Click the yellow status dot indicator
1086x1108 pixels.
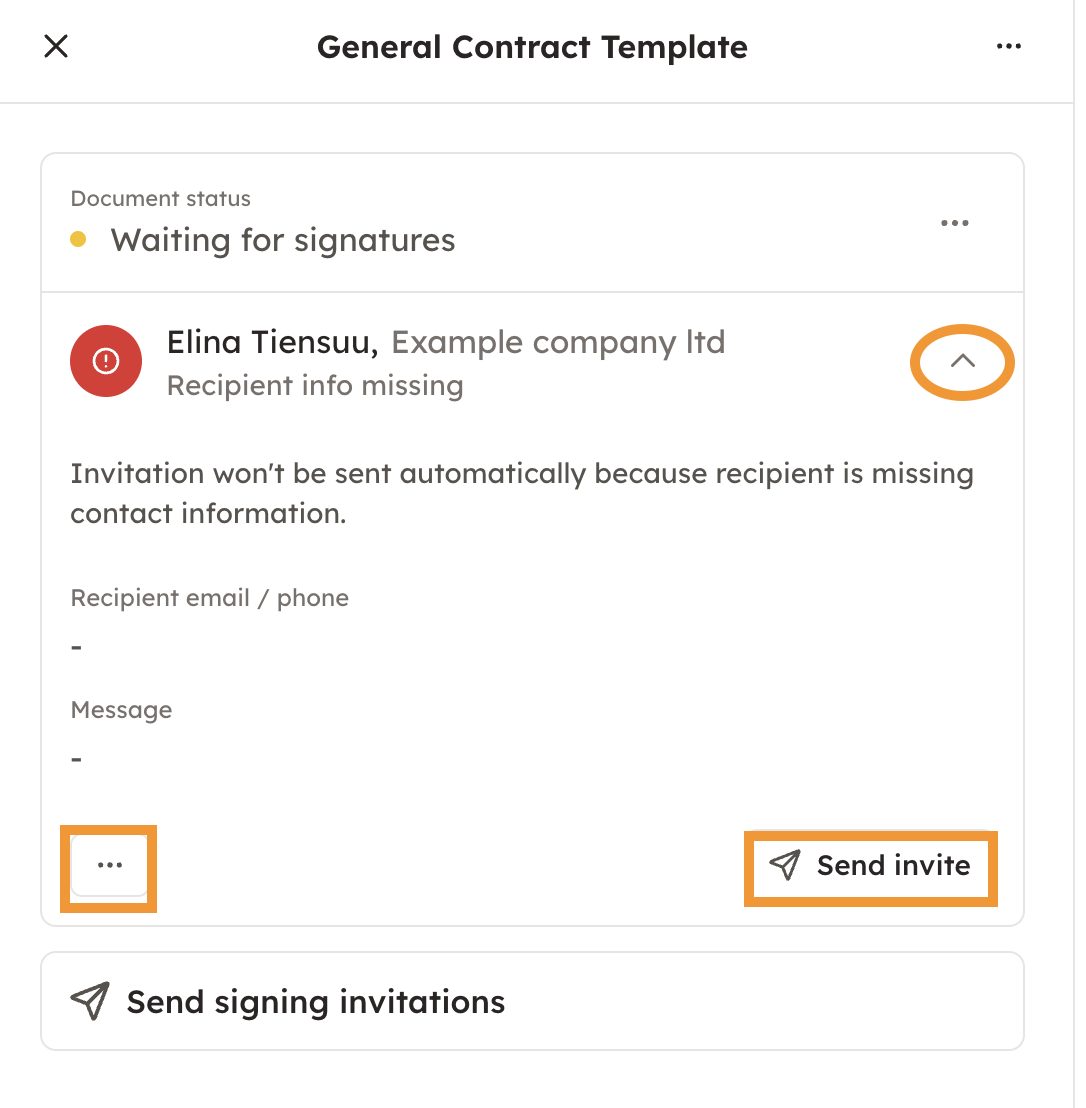click(x=79, y=240)
